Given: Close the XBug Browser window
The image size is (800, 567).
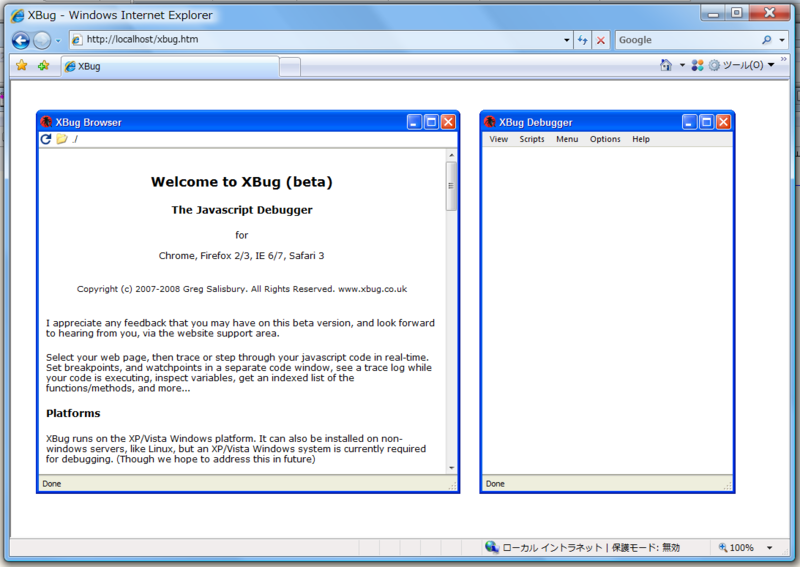Looking at the screenshot, I should click(448, 122).
